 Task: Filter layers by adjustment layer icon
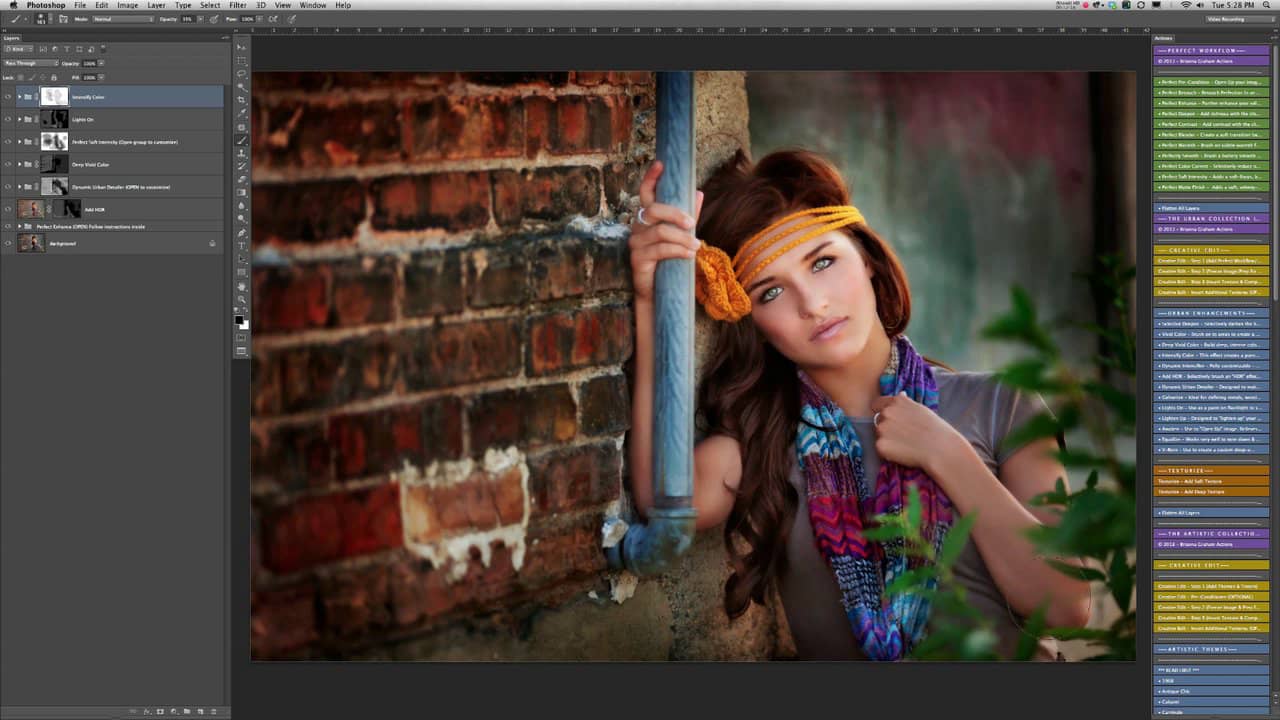(57, 49)
